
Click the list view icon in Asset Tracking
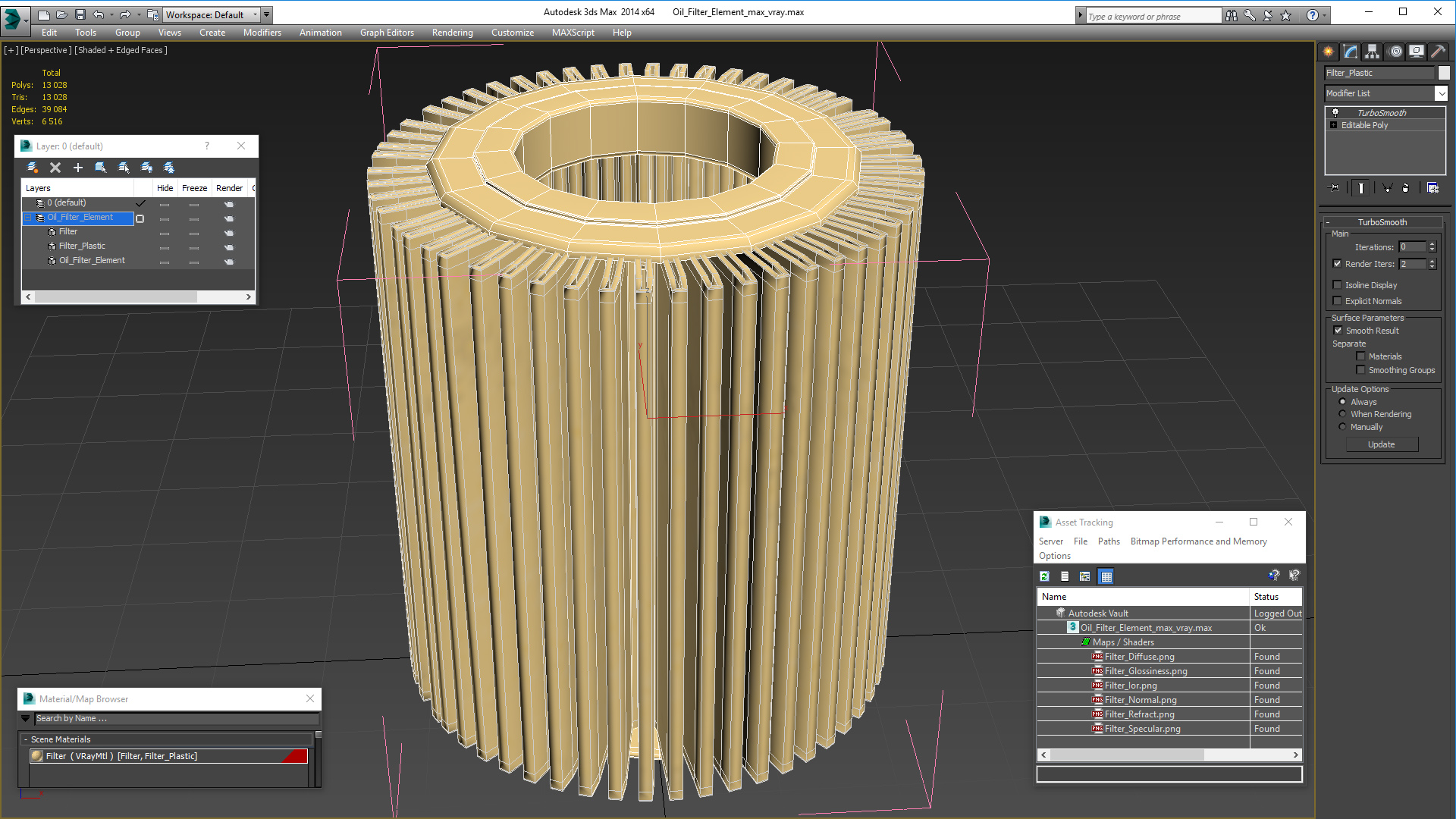[x=1064, y=575]
